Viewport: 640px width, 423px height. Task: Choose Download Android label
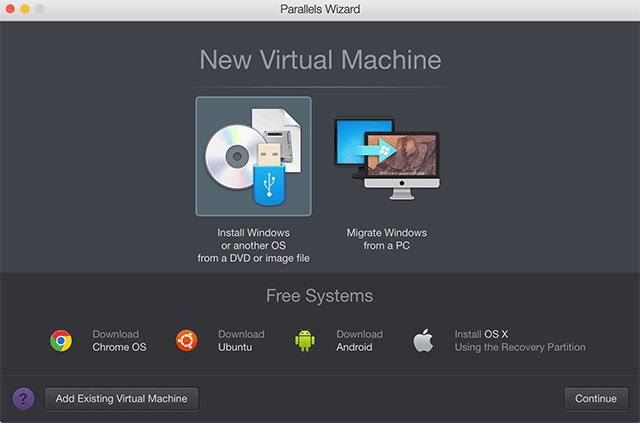pyautogui.click(x=360, y=341)
